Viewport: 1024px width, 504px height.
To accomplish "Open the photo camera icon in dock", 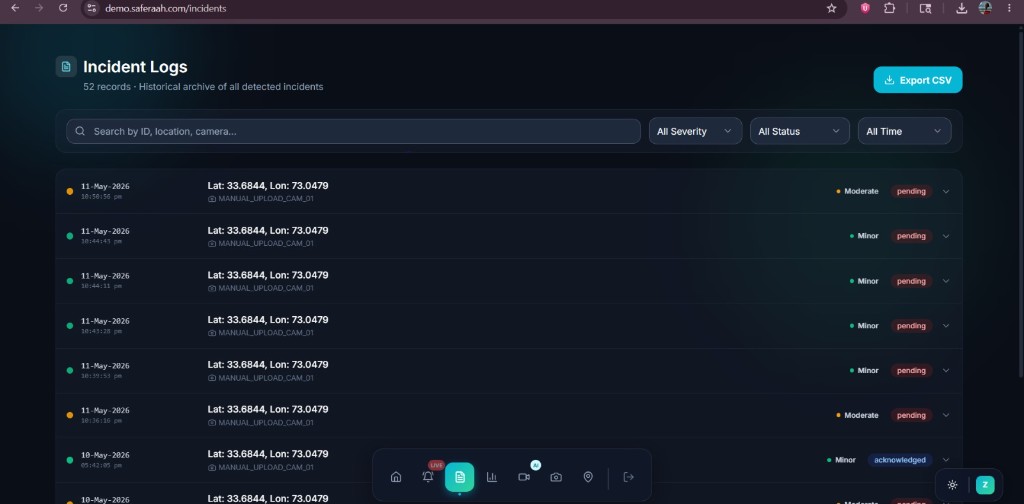I will 556,477.
